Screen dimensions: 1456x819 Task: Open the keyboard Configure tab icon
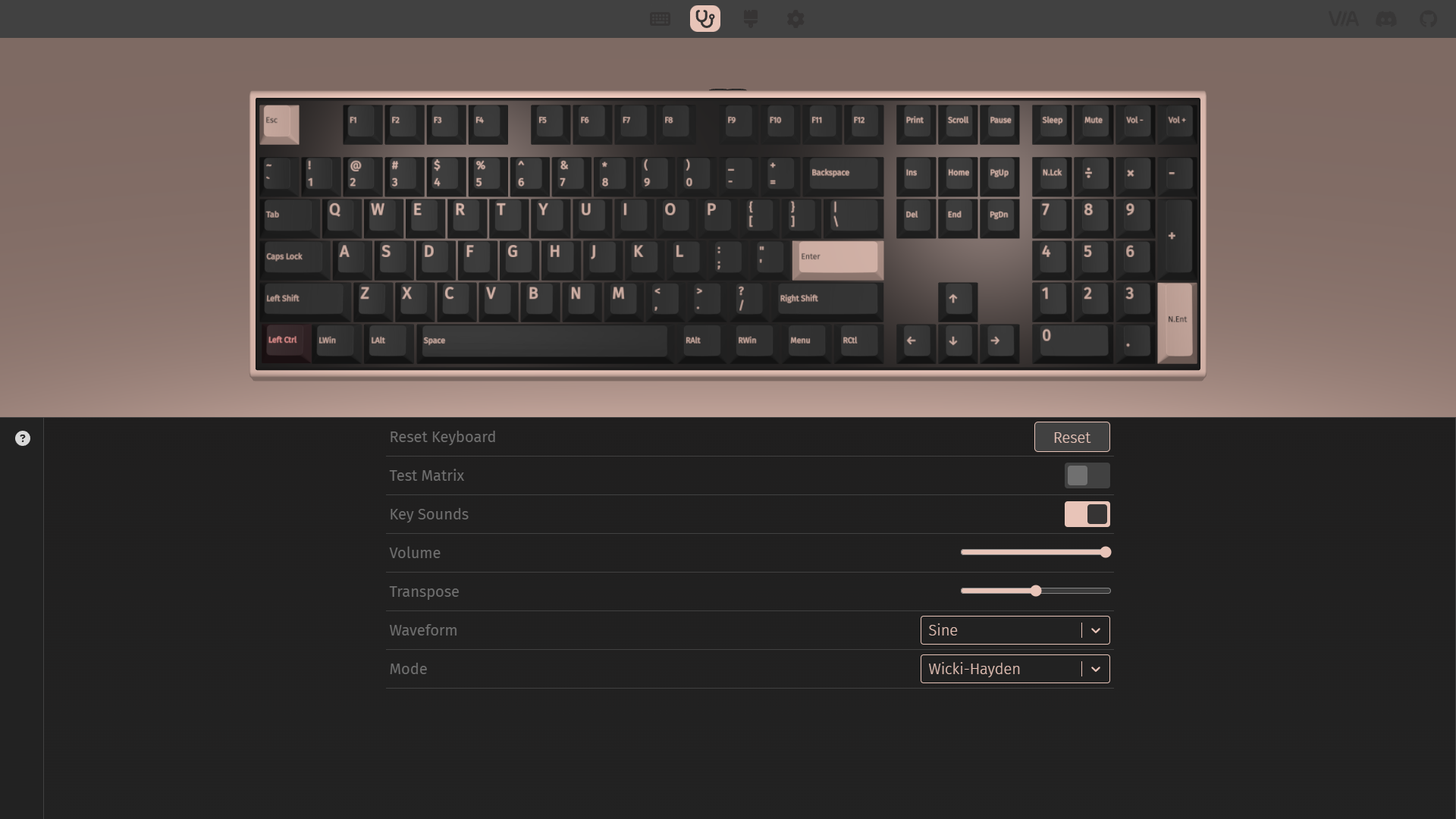click(660, 19)
